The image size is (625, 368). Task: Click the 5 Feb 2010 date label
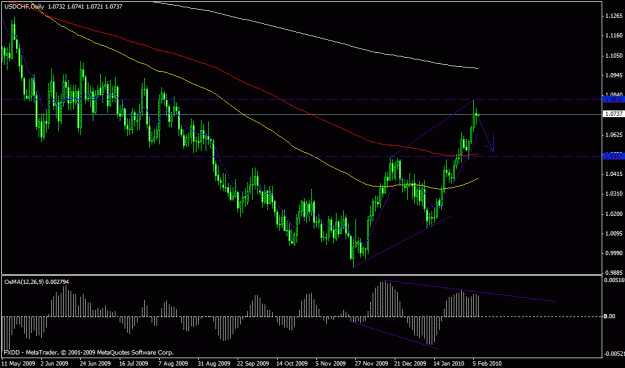pyautogui.click(x=487, y=364)
